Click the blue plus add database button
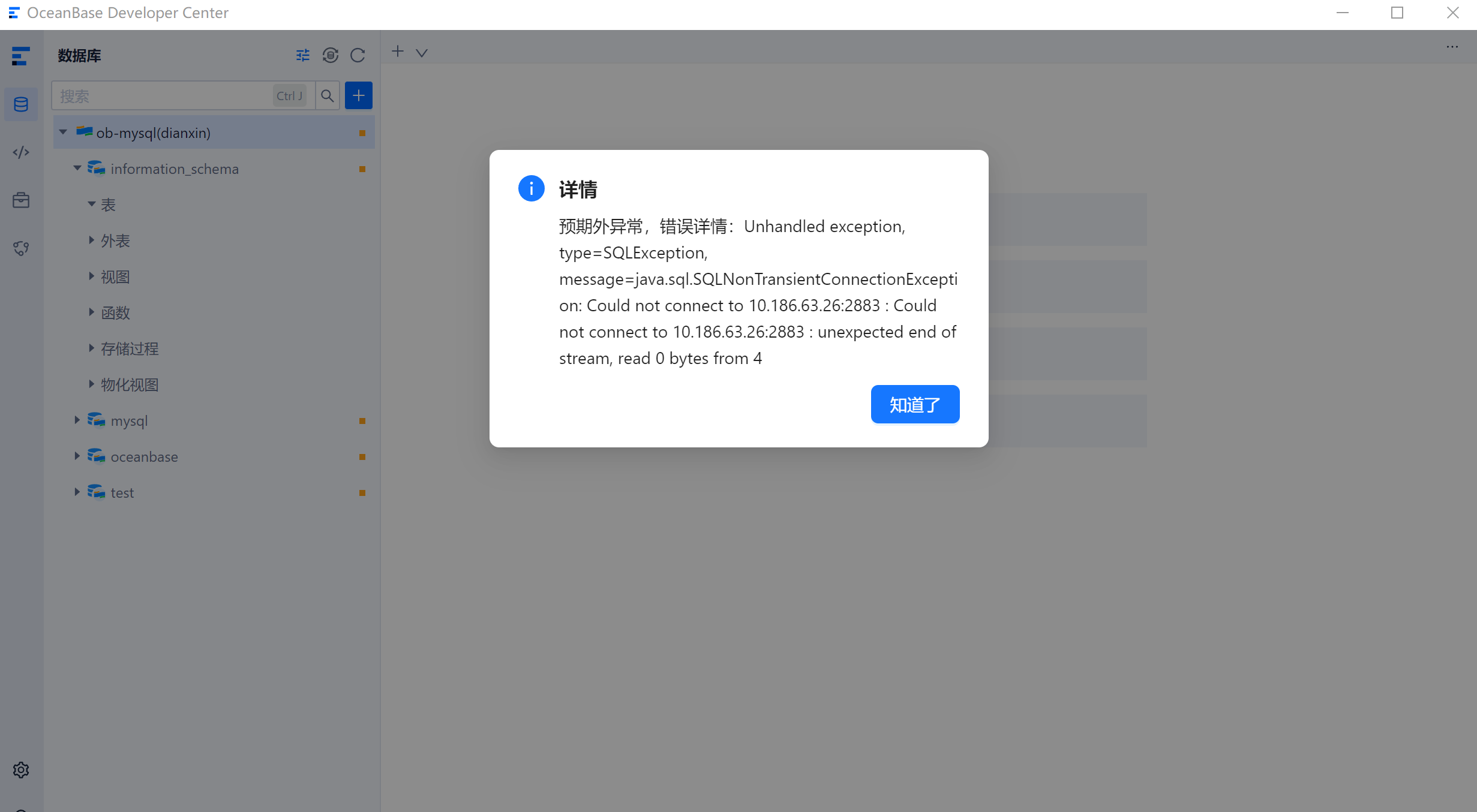The height and width of the screenshot is (812, 1477). 358,96
